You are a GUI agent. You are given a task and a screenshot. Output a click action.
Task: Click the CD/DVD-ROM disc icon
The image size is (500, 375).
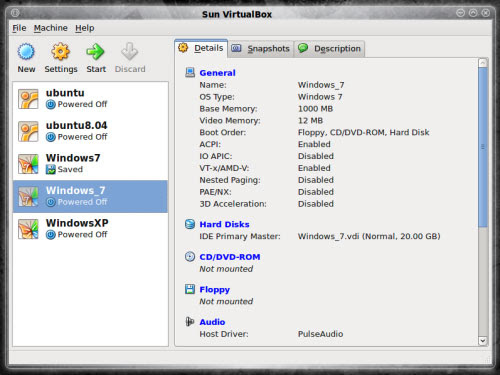click(x=190, y=257)
